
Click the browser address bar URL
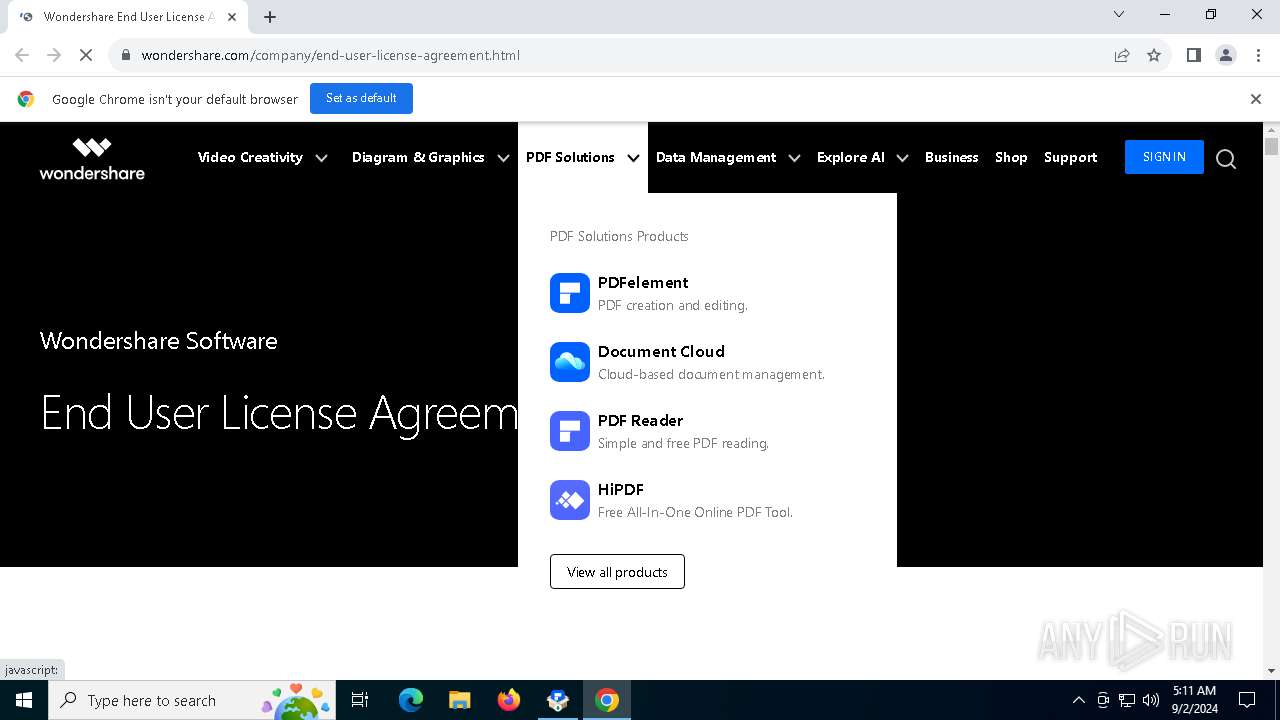[331, 55]
